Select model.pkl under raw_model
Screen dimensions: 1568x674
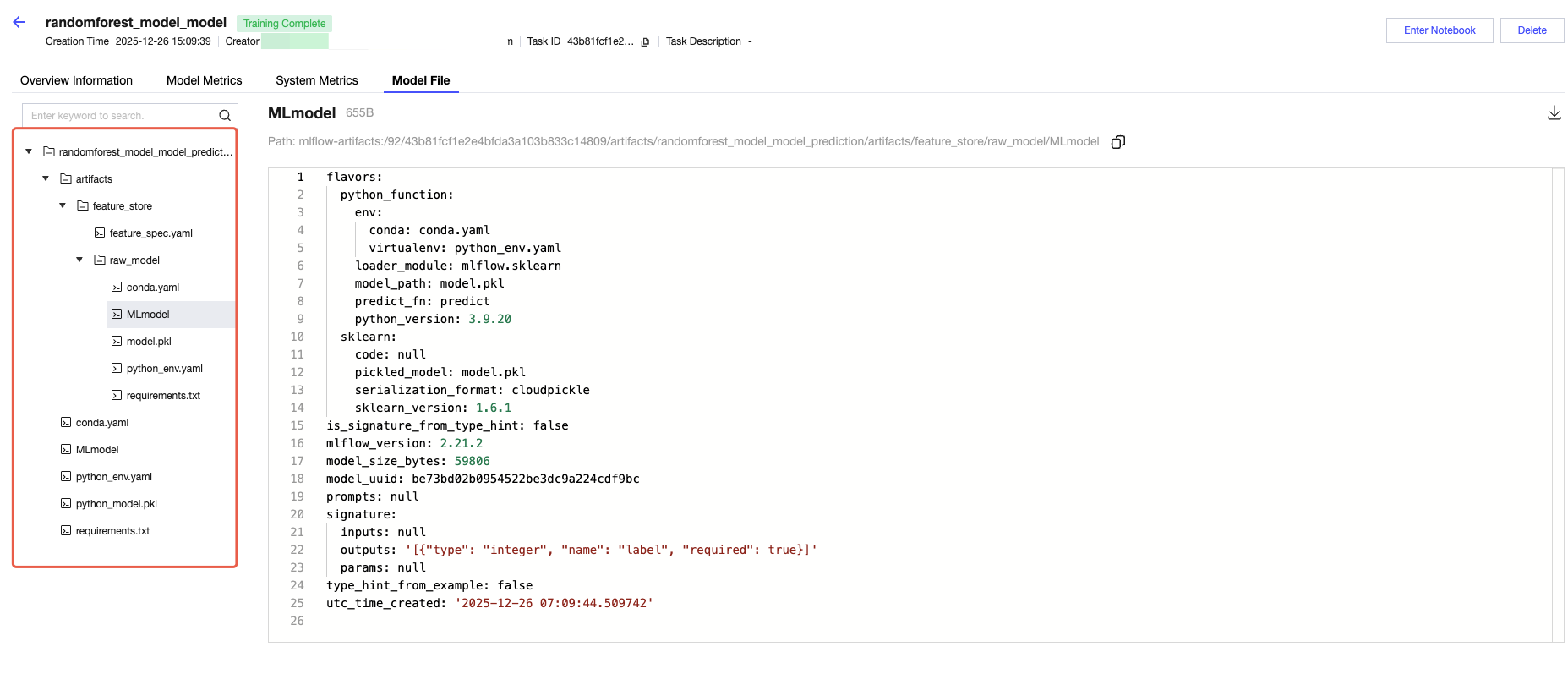pos(149,342)
